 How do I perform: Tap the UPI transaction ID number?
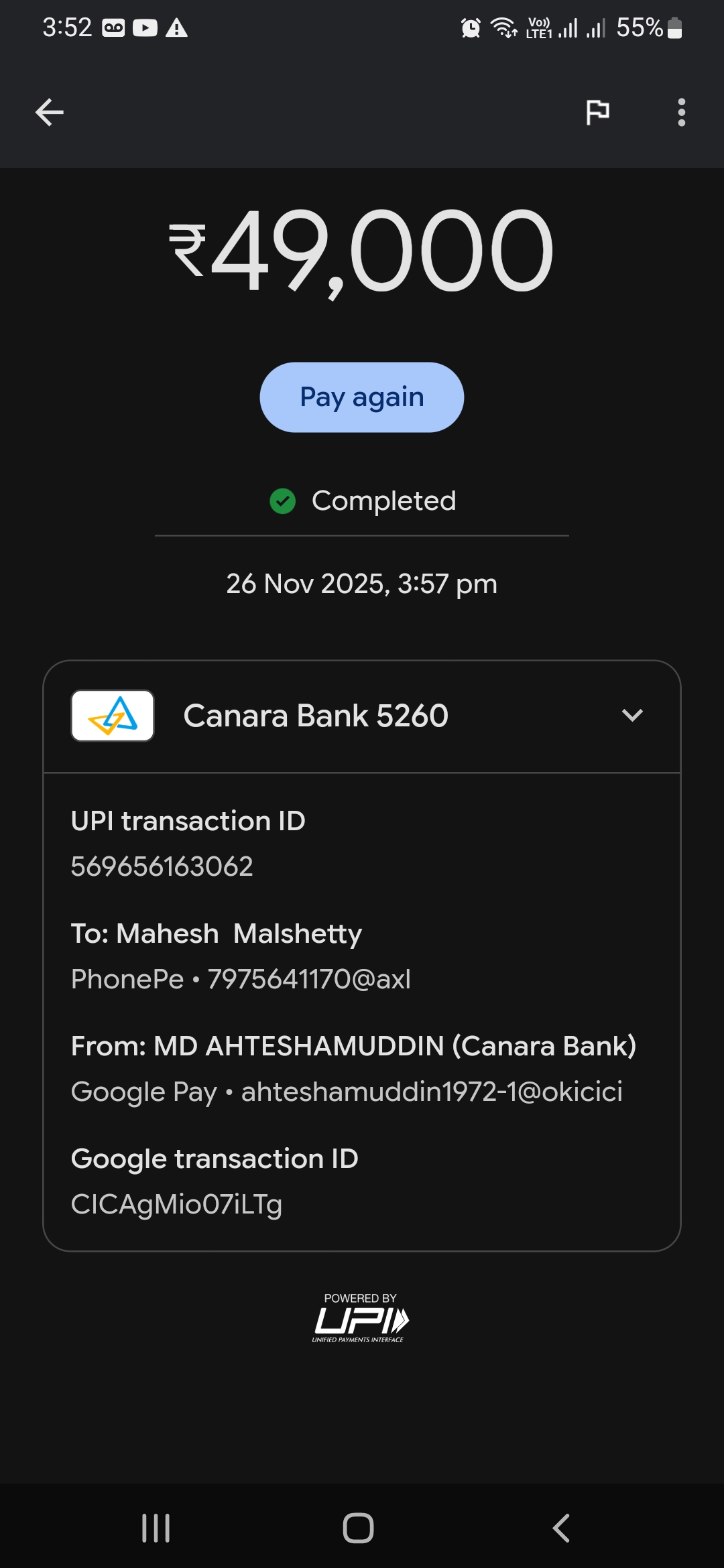click(162, 866)
